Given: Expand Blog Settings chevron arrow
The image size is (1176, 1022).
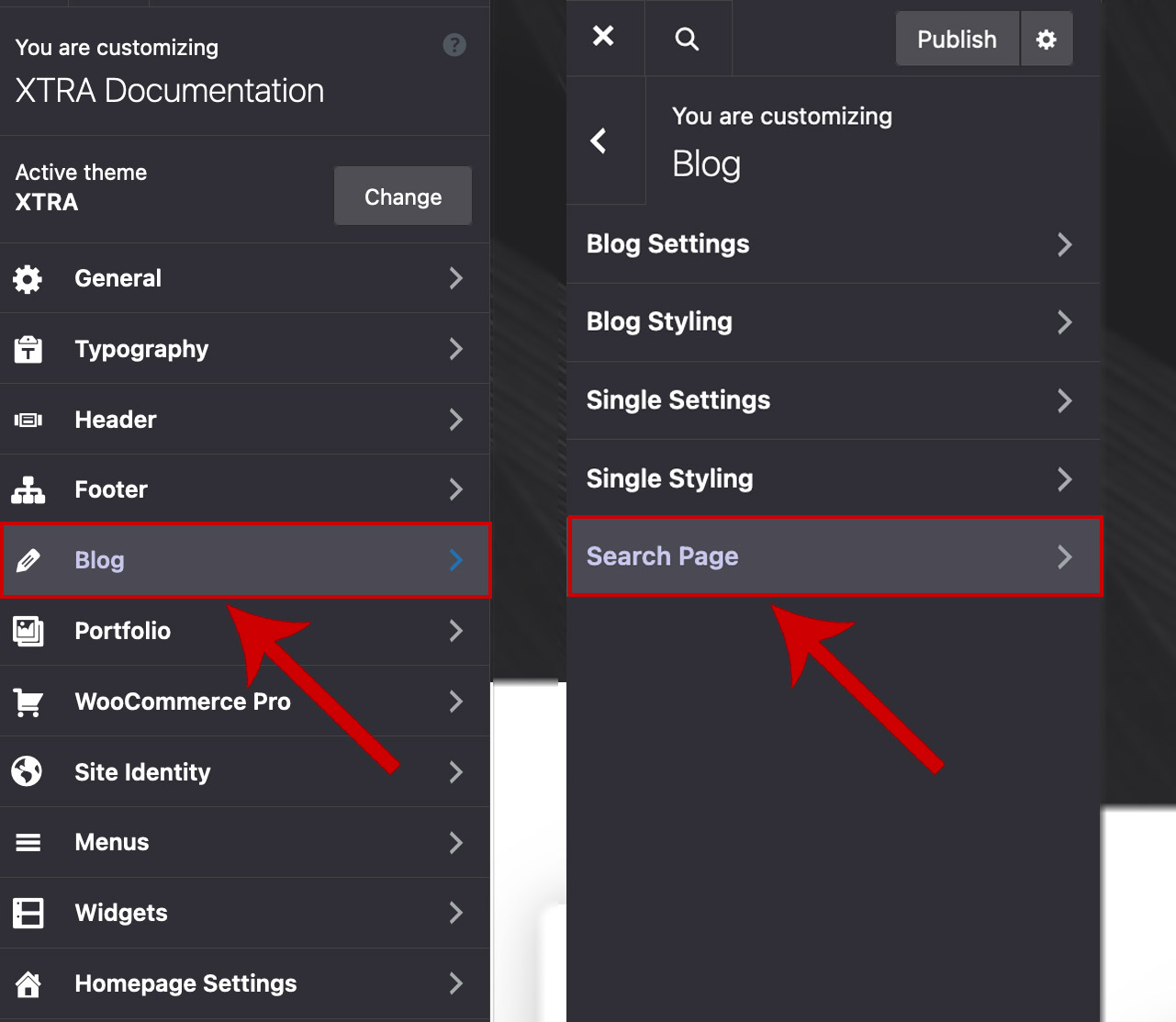Looking at the screenshot, I should (x=1064, y=244).
